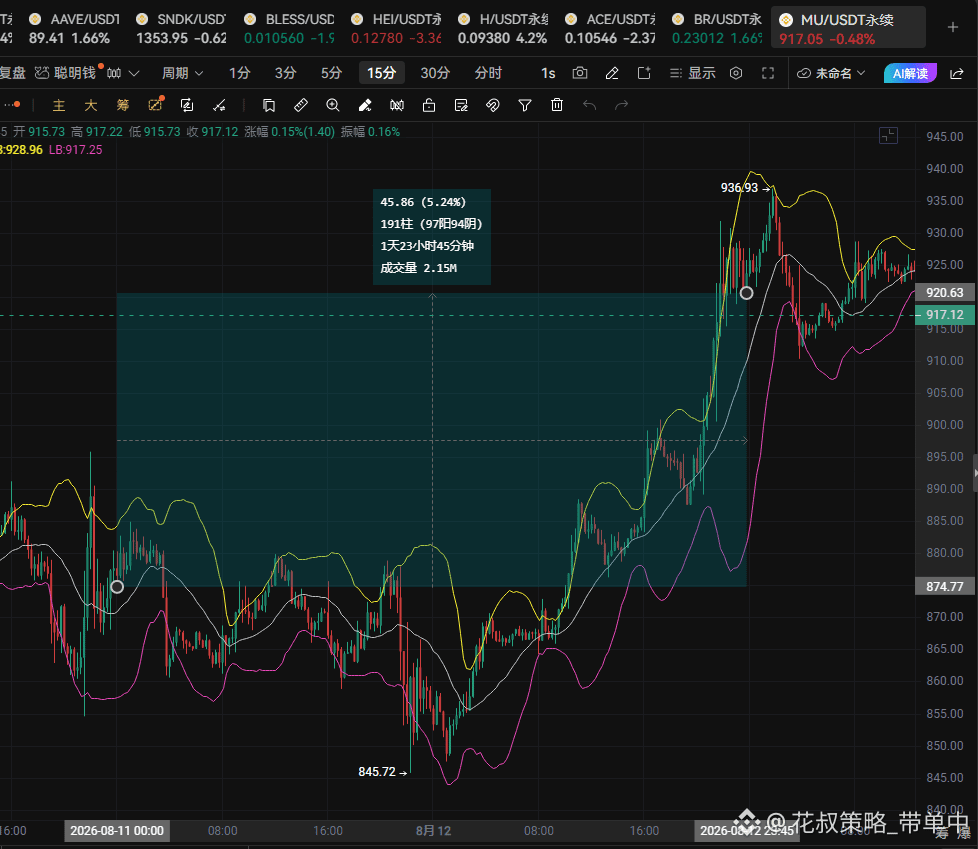Open the H/USDT symbol tab

[503, 28]
